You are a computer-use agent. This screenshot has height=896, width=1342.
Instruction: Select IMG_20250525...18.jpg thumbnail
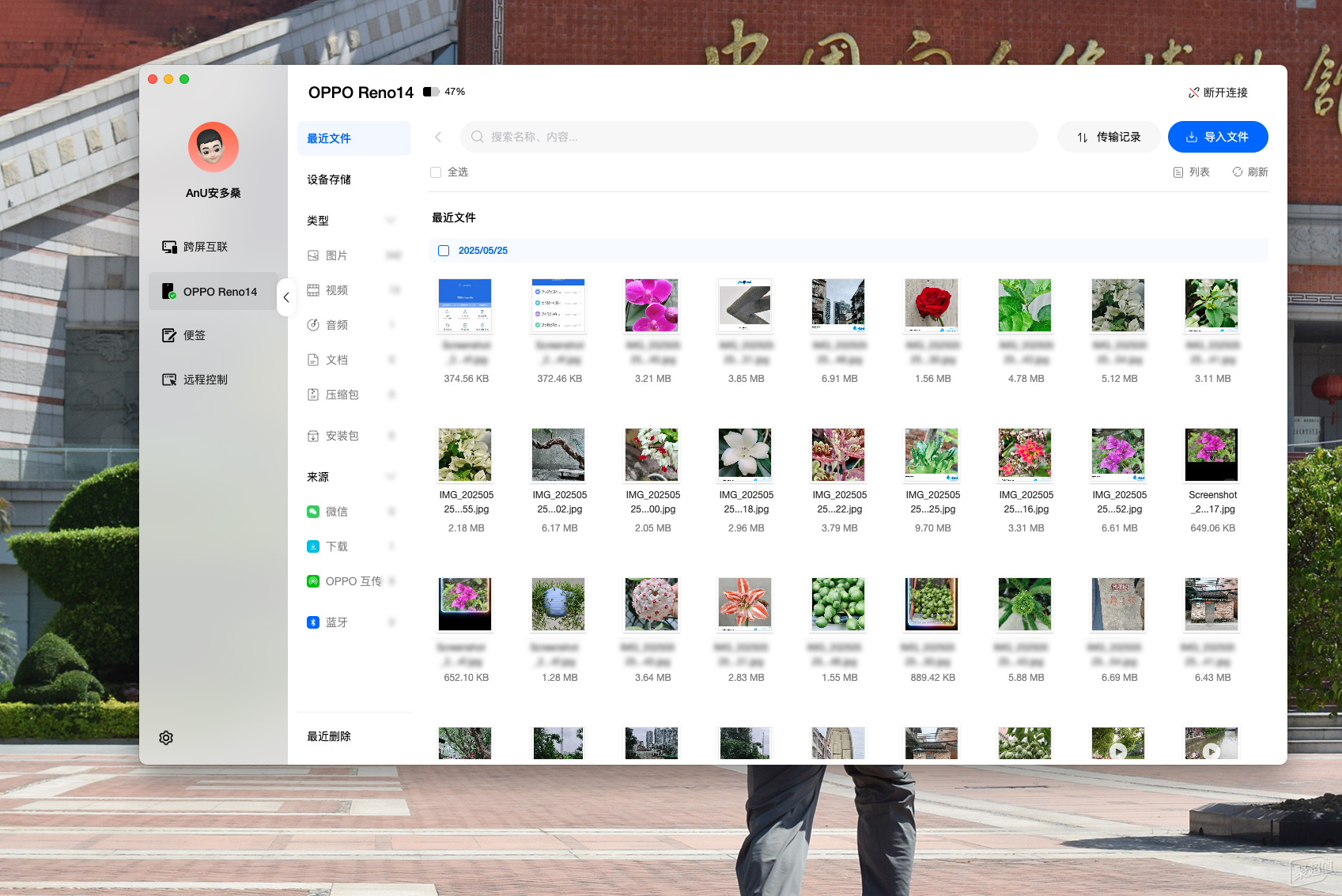pos(745,455)
